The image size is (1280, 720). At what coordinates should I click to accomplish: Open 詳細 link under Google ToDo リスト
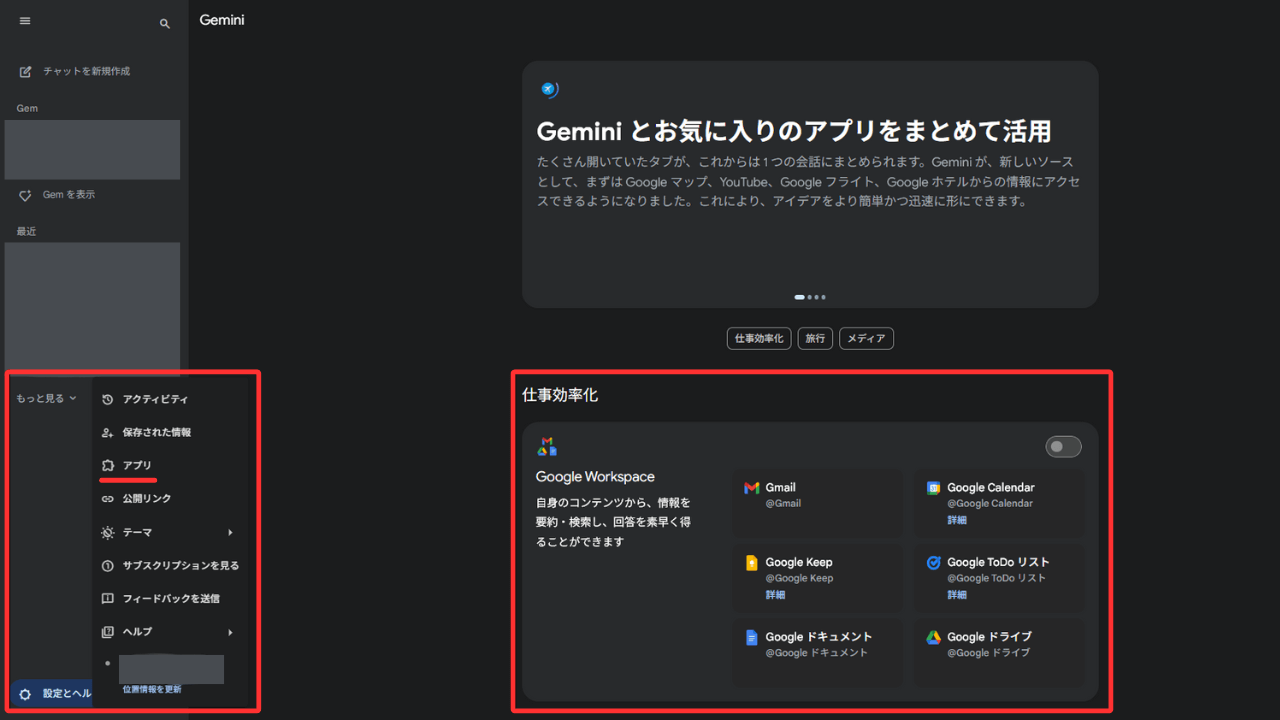pos(957,595)
